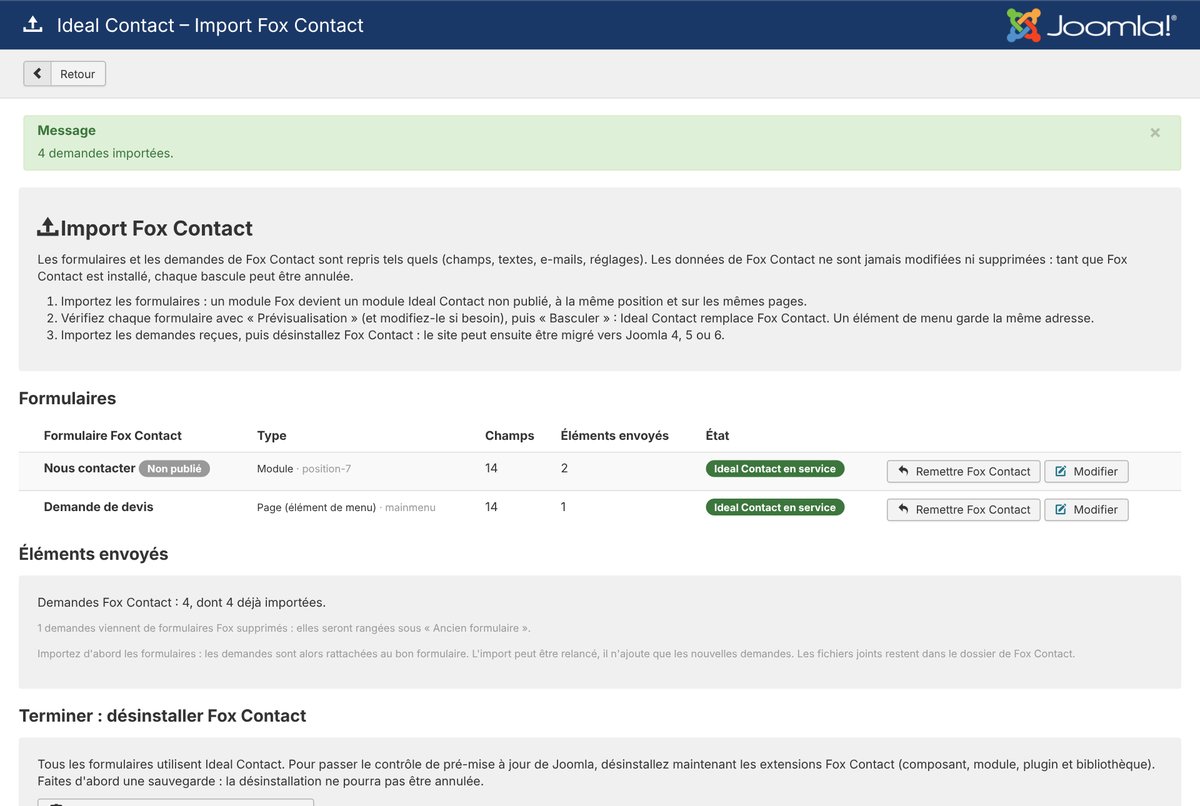The width and height of the screenshot is (1200, 806).
Task: Click the 'Ideal Contact – Import Fox Contact' title
Action: (210, 25)
